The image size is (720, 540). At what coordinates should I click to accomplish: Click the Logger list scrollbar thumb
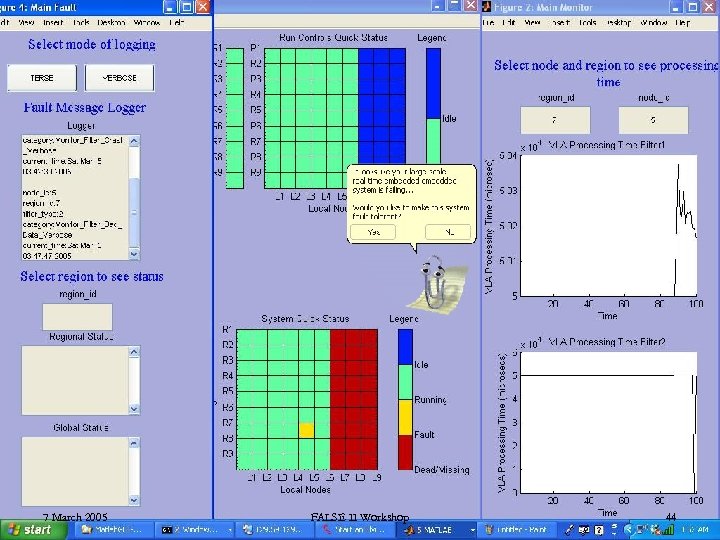point(134,213)
